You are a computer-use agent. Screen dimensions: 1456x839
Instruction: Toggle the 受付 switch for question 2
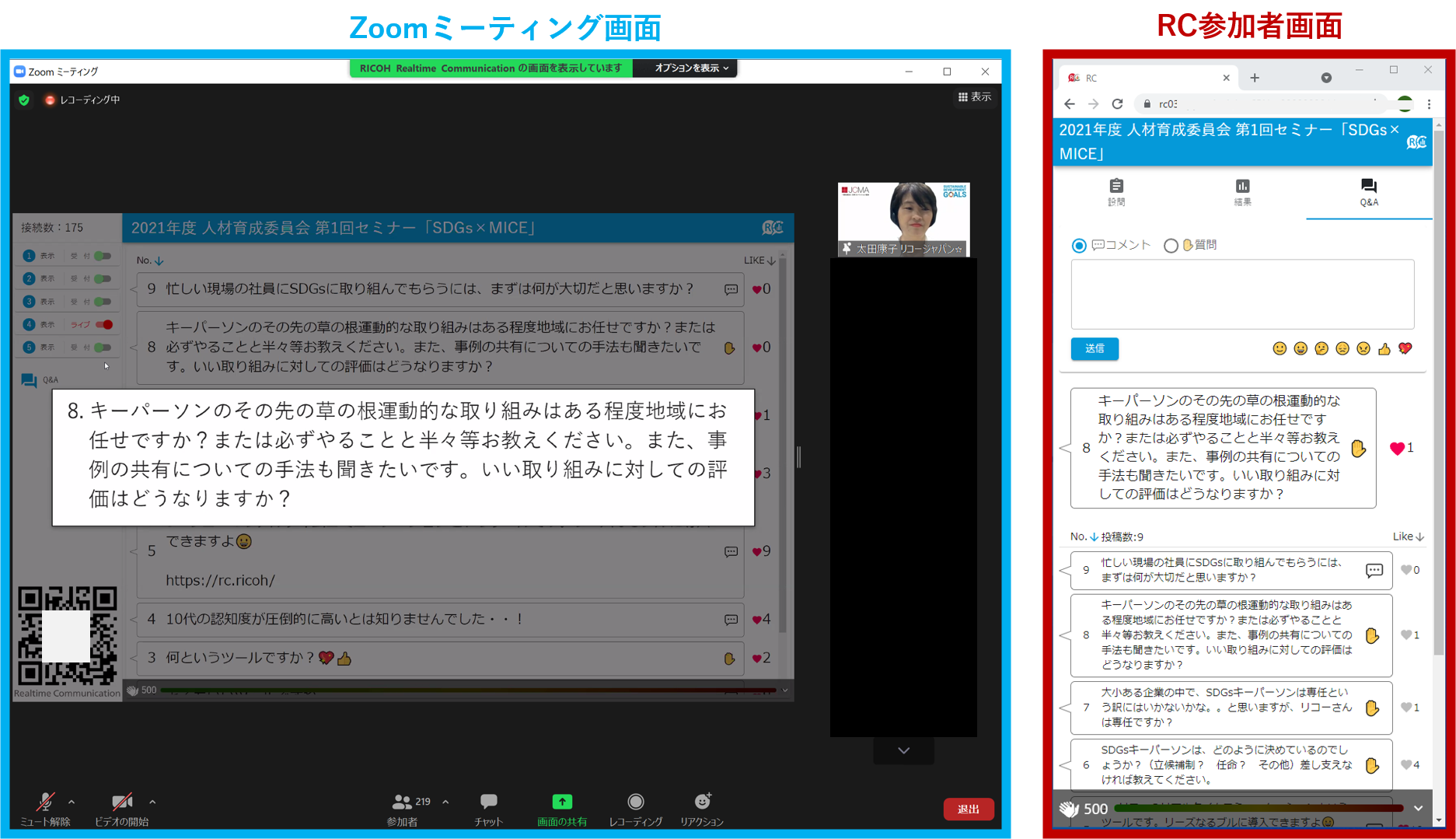coord(103,278)
